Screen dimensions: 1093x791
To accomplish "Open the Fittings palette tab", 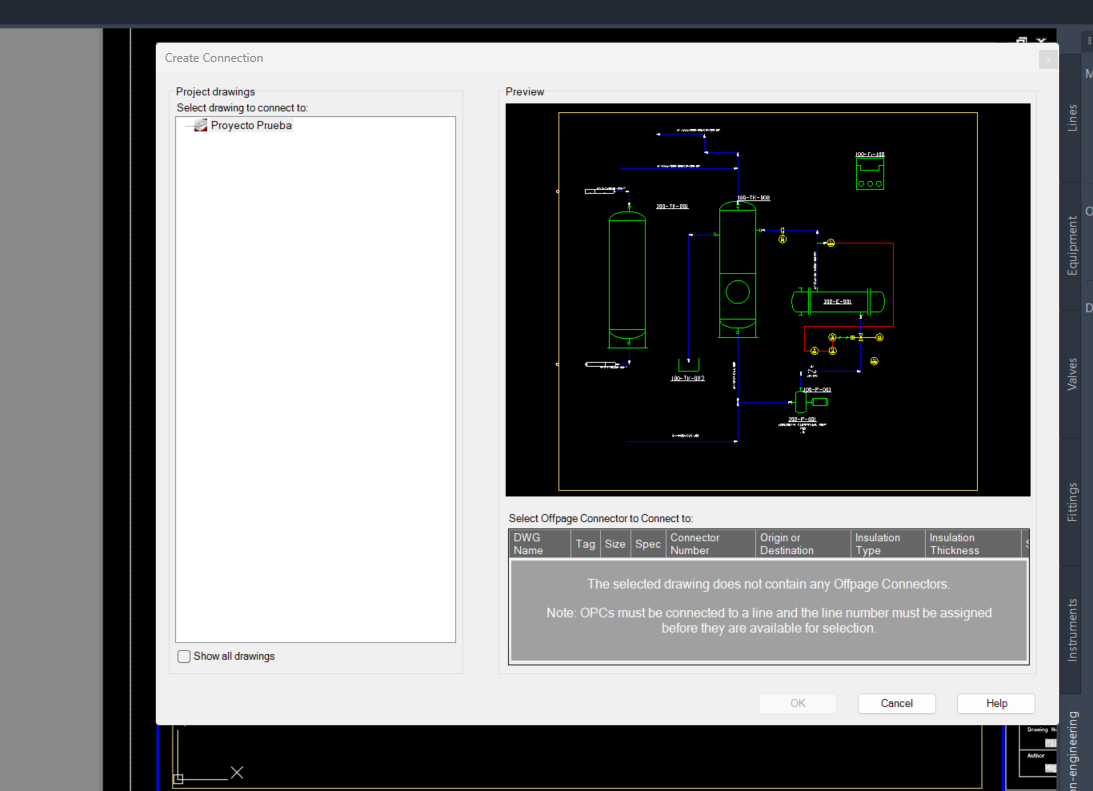I will point(1073,502).
